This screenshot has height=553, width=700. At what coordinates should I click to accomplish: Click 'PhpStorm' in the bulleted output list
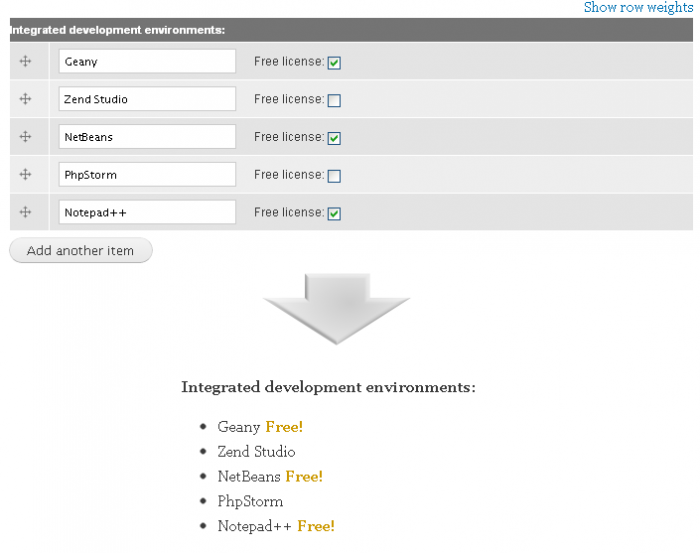point(250,502)
